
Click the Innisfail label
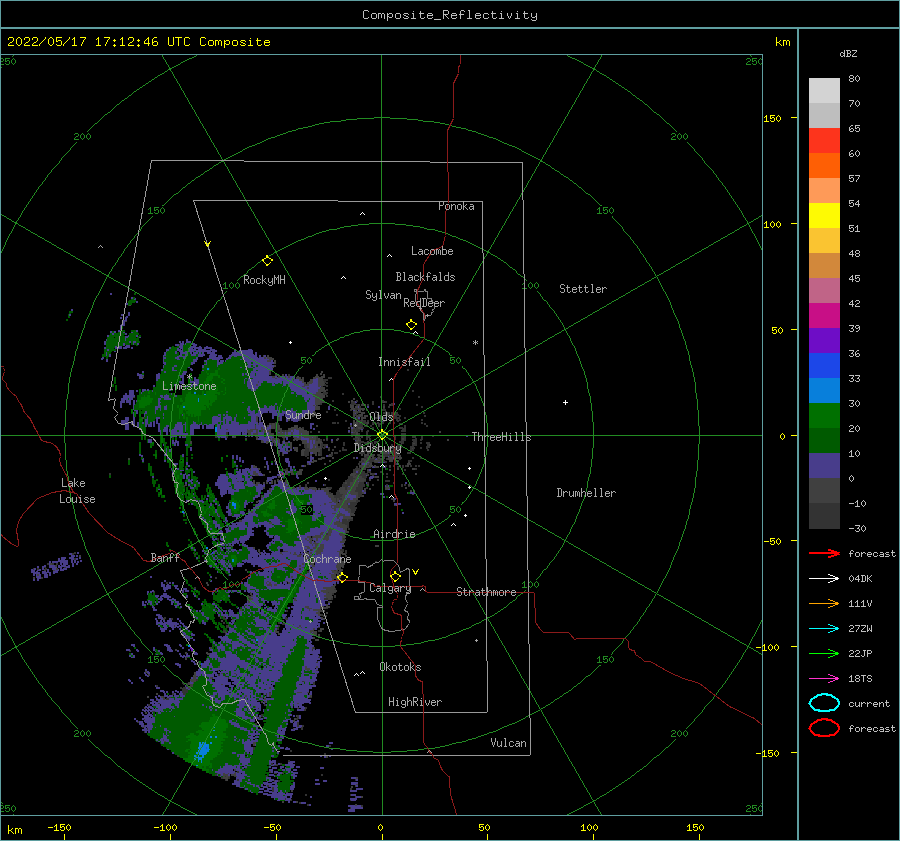(x=404, y=362)
